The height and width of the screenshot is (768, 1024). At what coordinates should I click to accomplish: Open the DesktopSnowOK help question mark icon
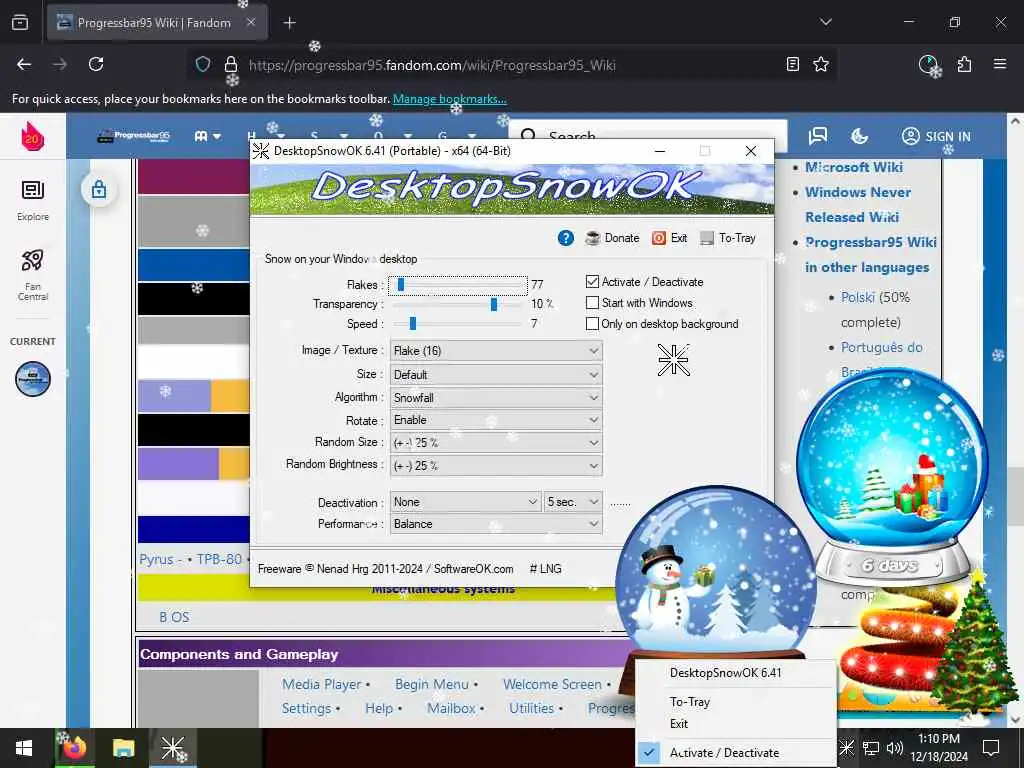(566, 238)
